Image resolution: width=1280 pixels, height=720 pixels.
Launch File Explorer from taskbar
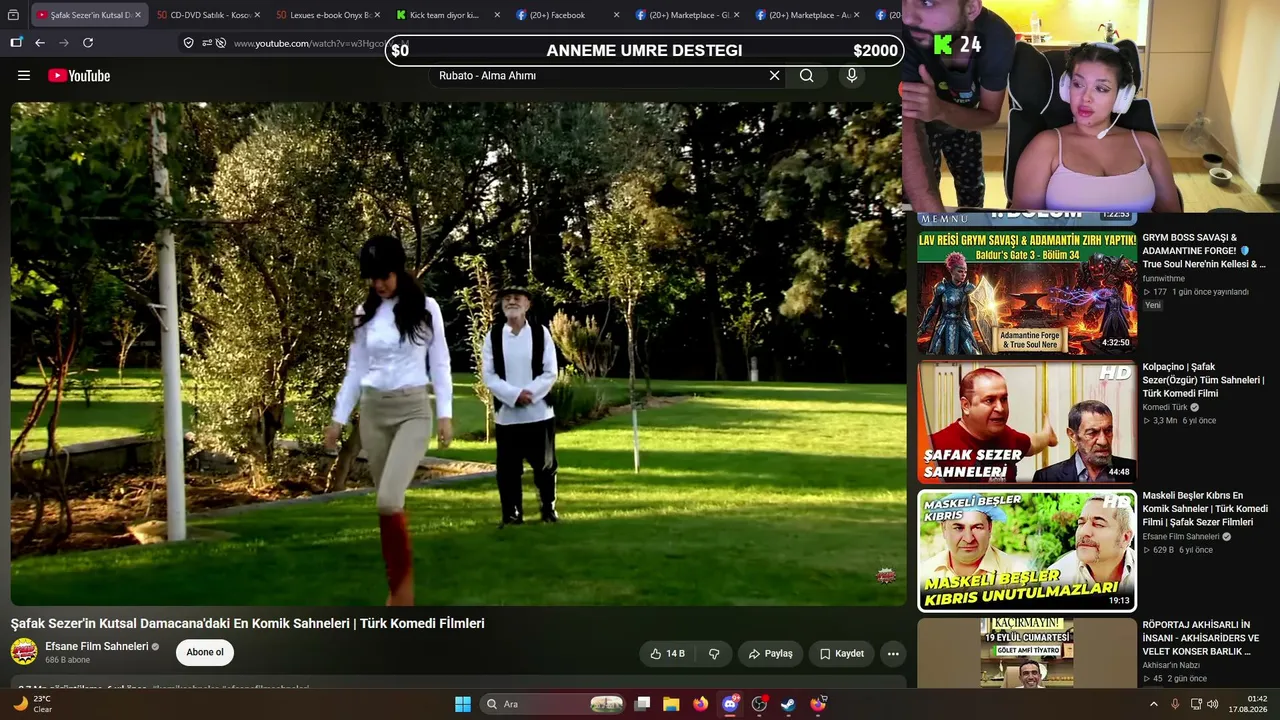[x=671, y=704]
